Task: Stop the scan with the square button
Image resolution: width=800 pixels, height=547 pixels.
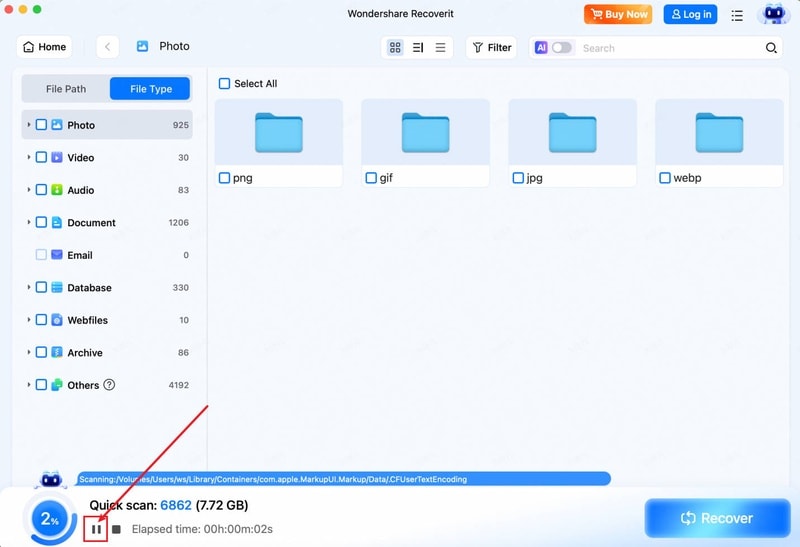Action: tap(116, 529)
